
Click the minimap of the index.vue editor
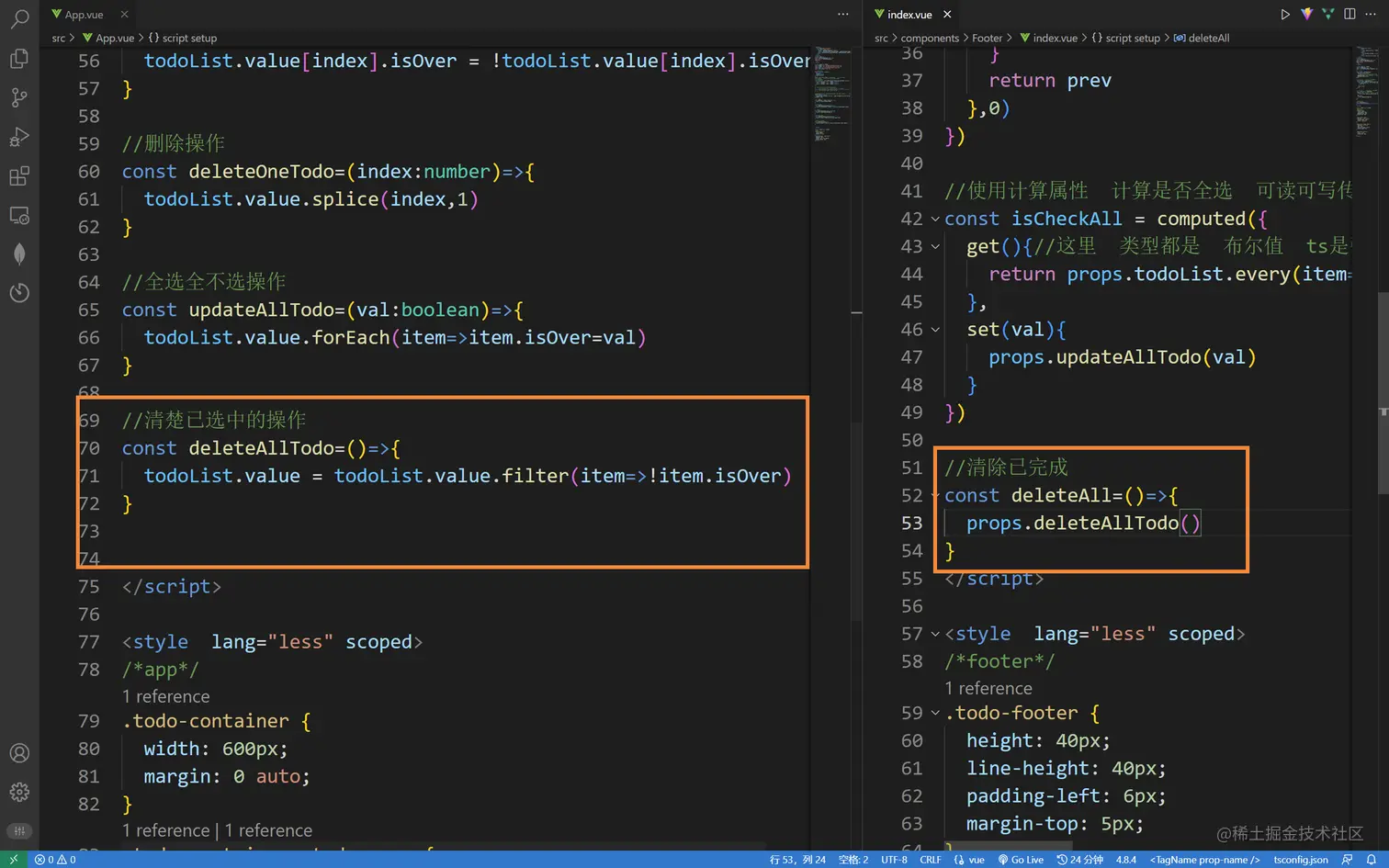1365,92
